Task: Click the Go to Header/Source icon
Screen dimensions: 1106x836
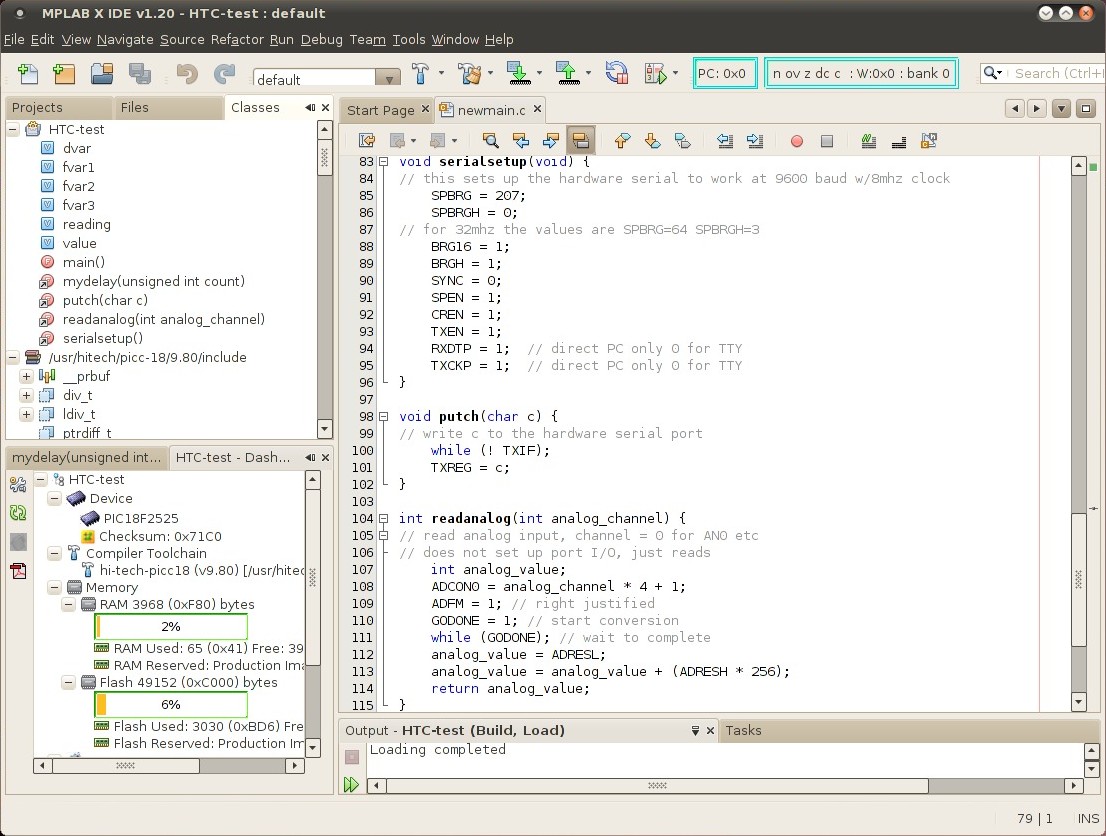Action: (929, 140)
